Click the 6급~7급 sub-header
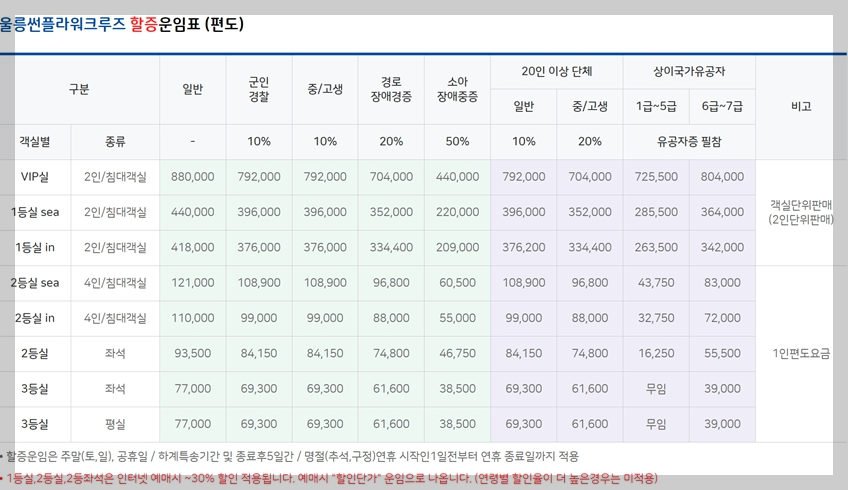The image size is (848, 490). pyautogui.click(x=722, y=107)
